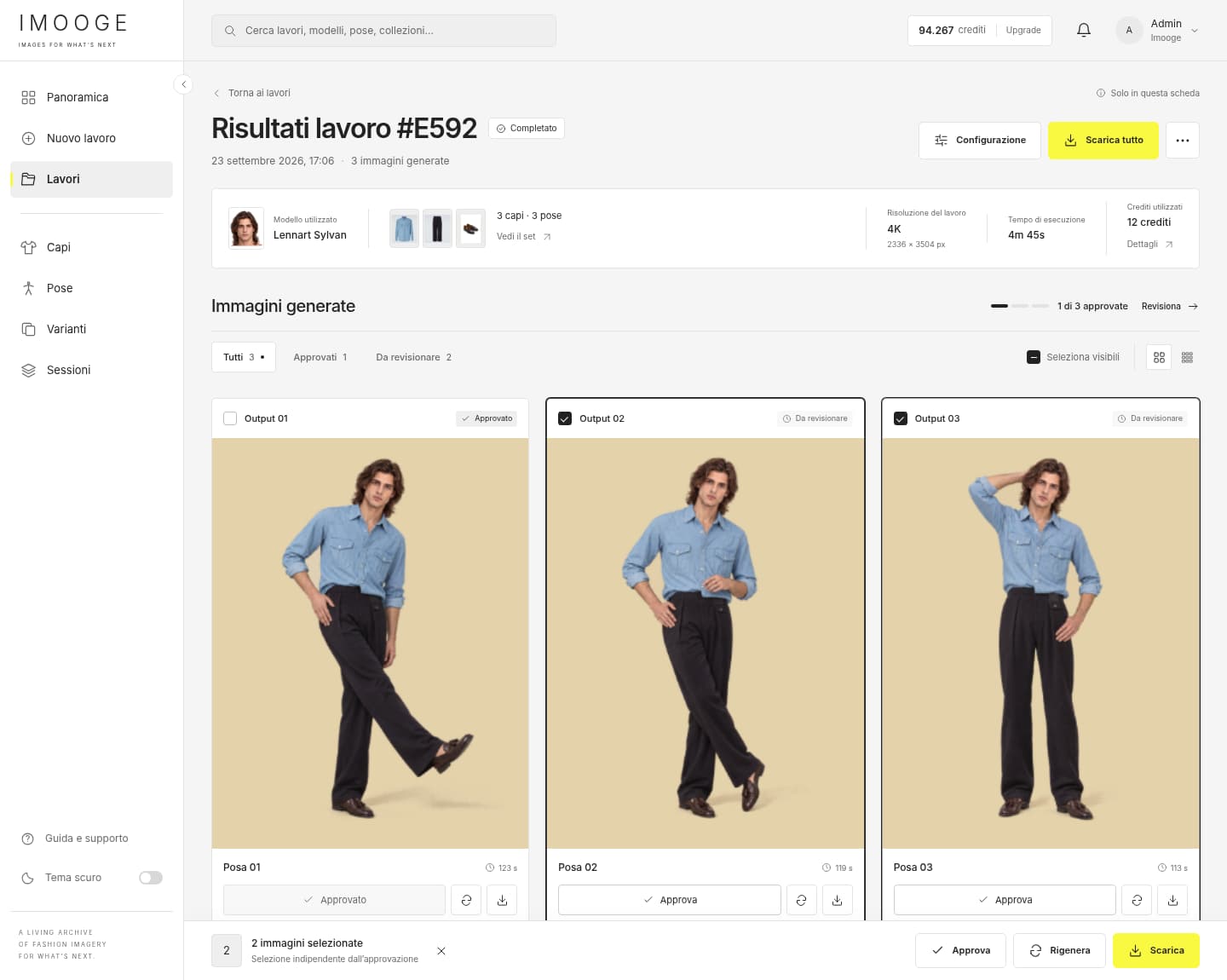Click Approva on the Posa 02 card
This screenshot has width=1227, height=980.
pos(670,900)
